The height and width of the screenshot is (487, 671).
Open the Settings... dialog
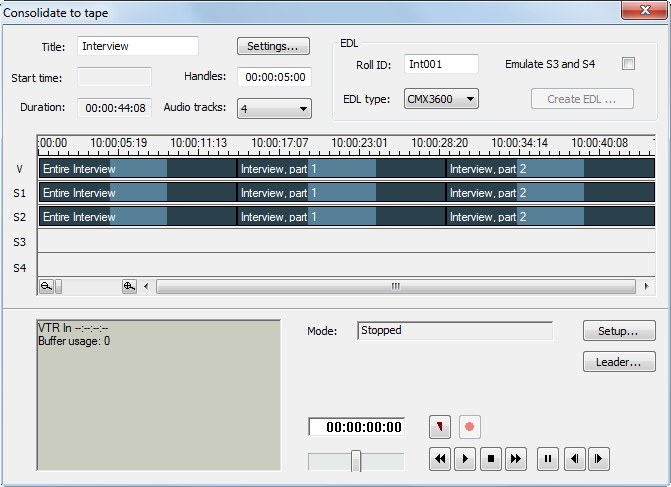(x=273, y=46)
